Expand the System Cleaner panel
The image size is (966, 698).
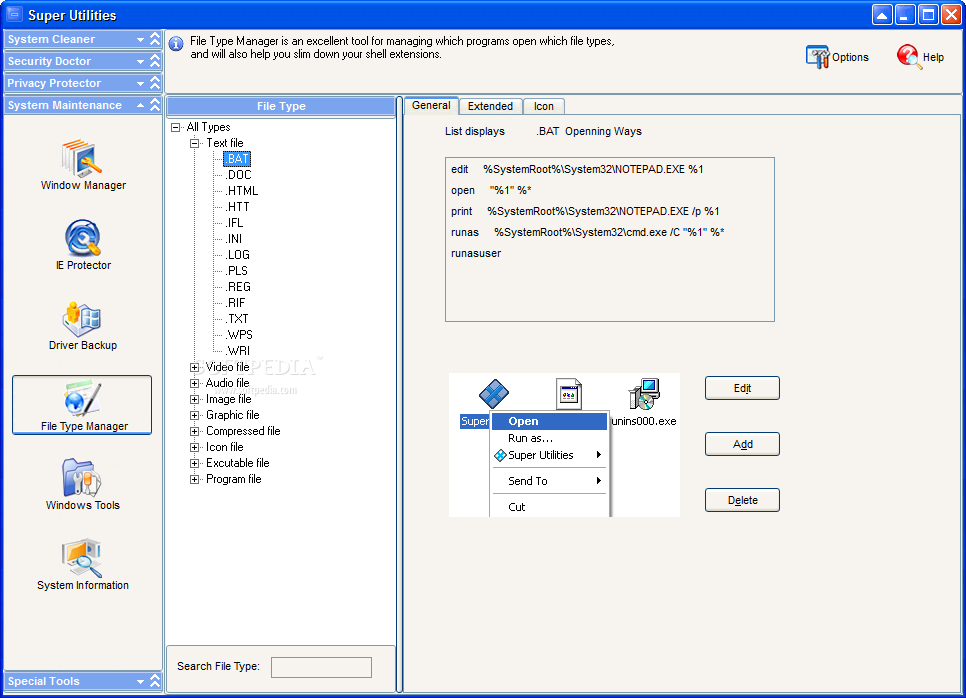[x=83, y=39]
